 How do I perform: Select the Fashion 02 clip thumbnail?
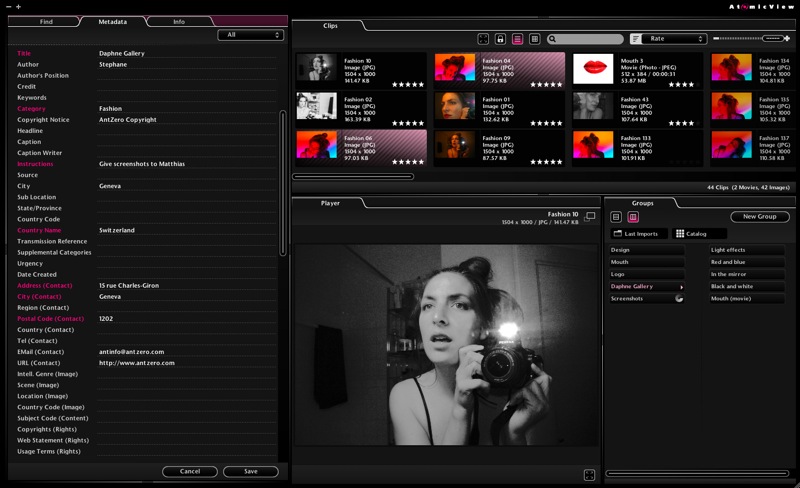pyautogui.click(x=317, y=106)
